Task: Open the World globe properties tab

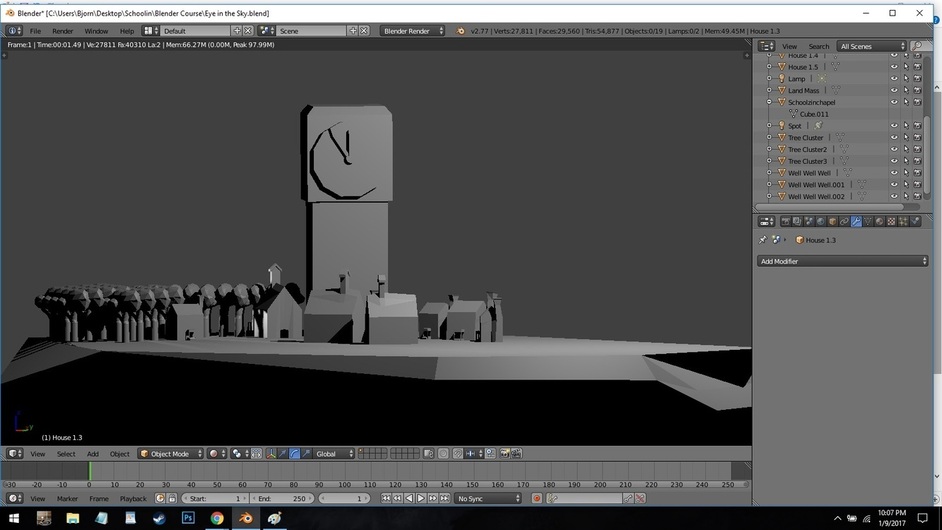Action: [821, 222]
